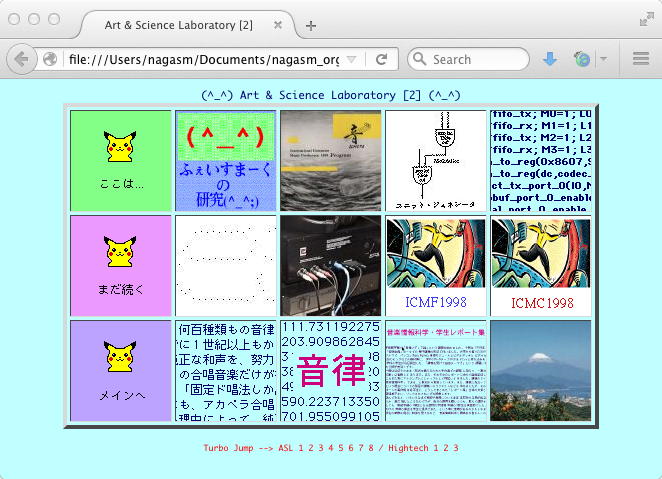Close the Art & Science Laboratory tab
Screen dimensions: 662x479
tap(277, 25)
